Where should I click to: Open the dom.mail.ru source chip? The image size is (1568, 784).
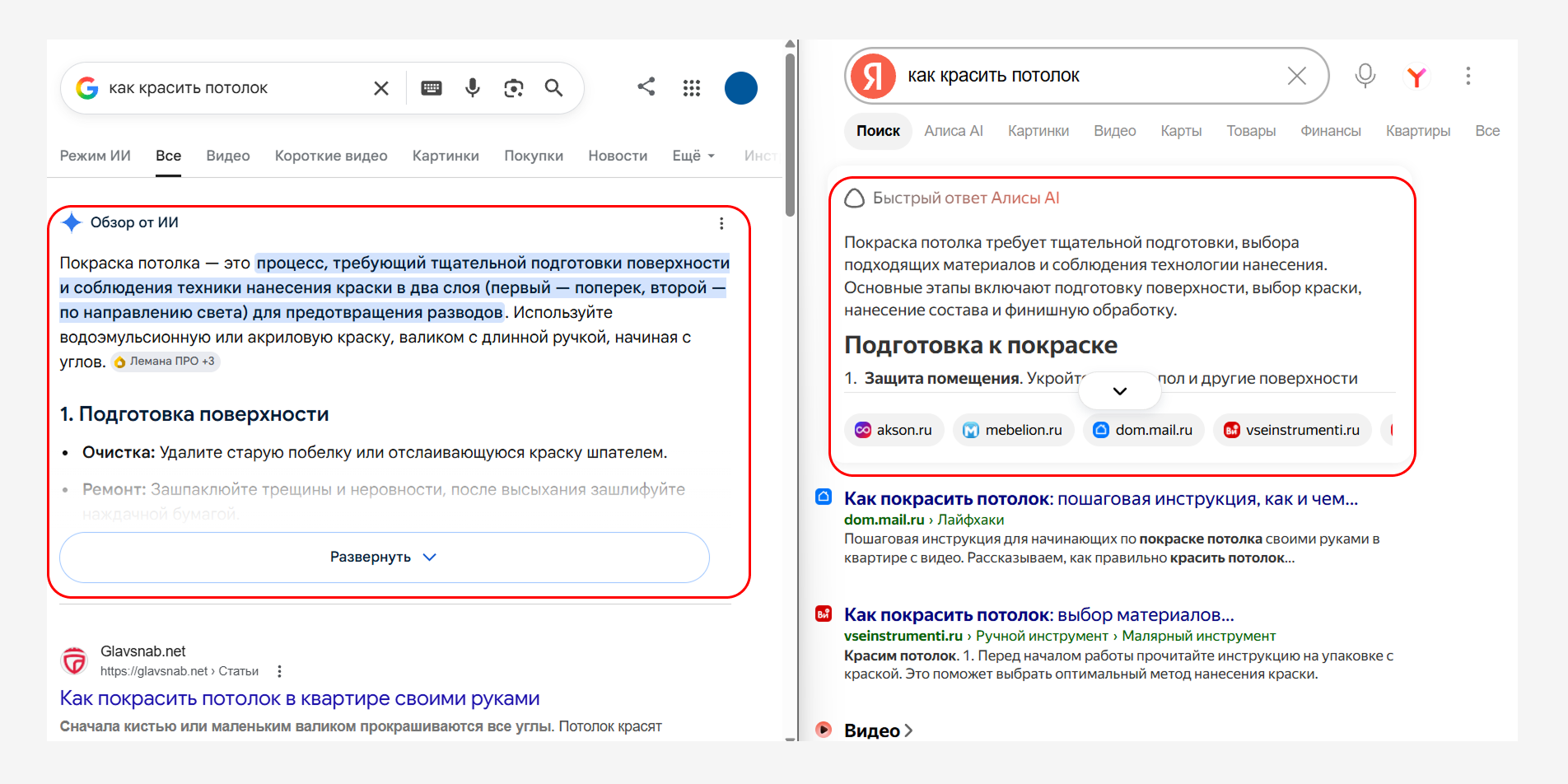(1143, 430)
